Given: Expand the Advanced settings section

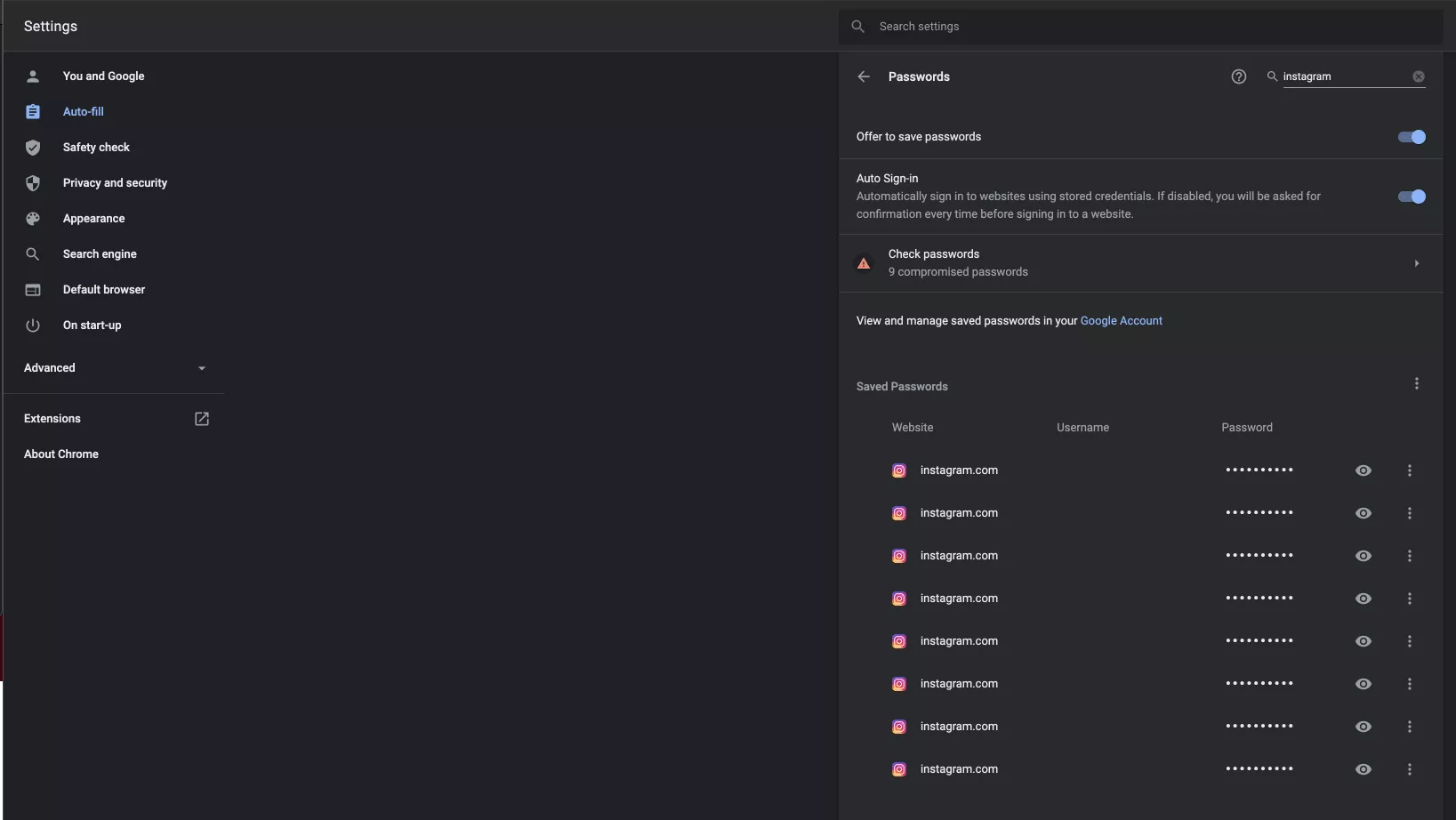Looking at the screenshot, I should pyautogui.click(x=115, y=368).
